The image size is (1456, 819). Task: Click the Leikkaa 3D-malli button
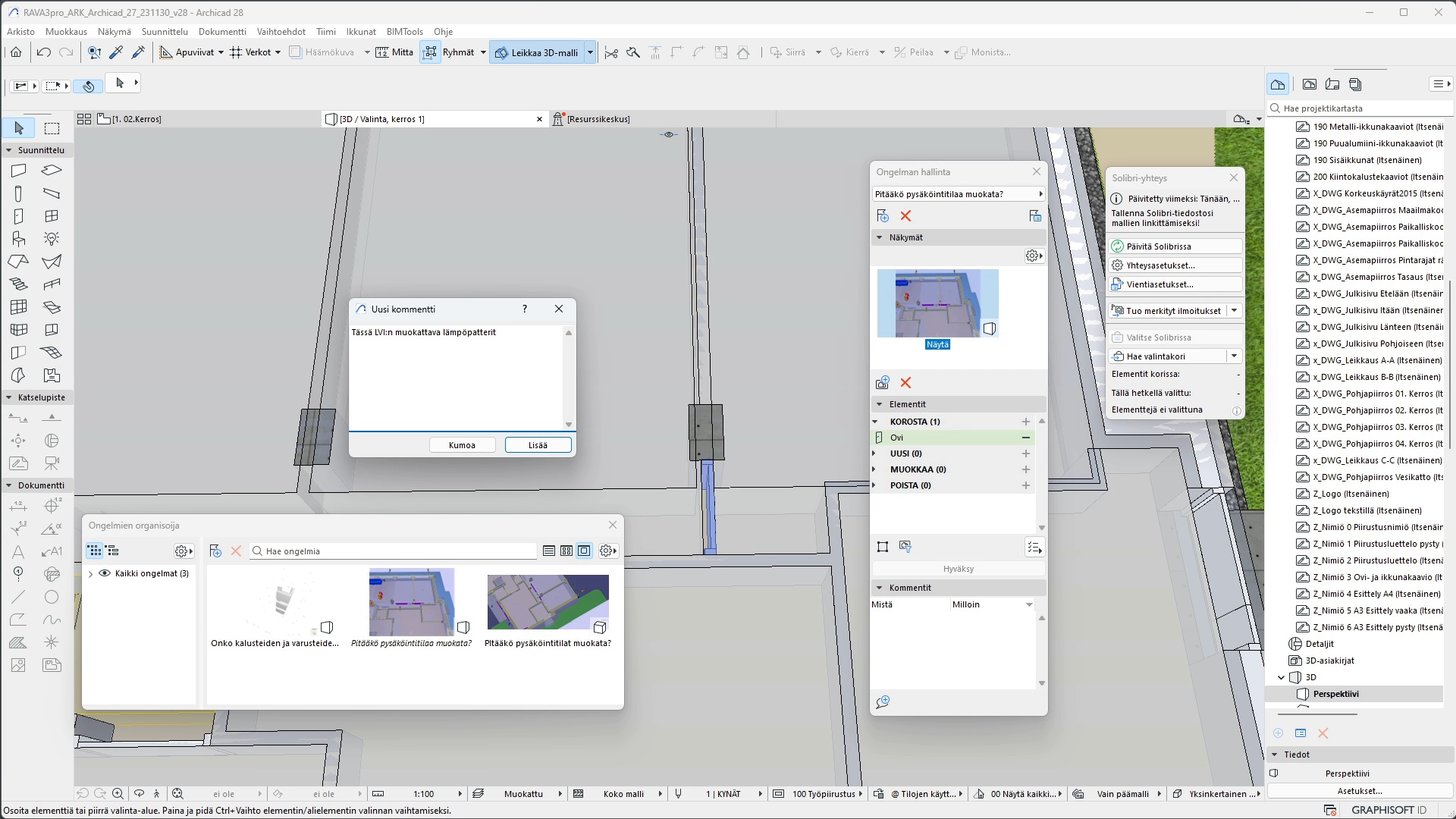(x=537, y=52)
